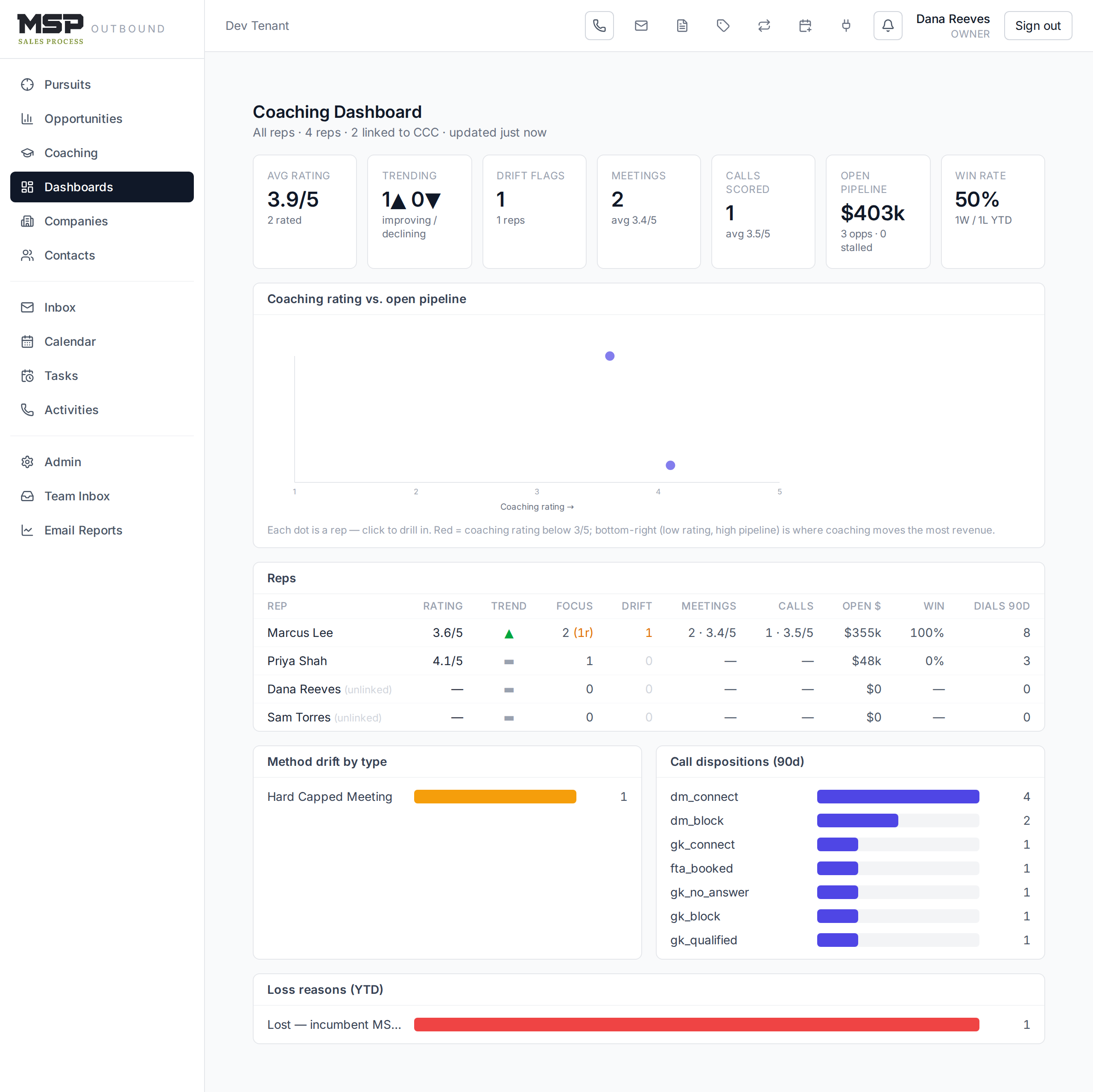Click the tag icon in header
This screenshot has height=1092, width=1093.
tap(723, 26)
